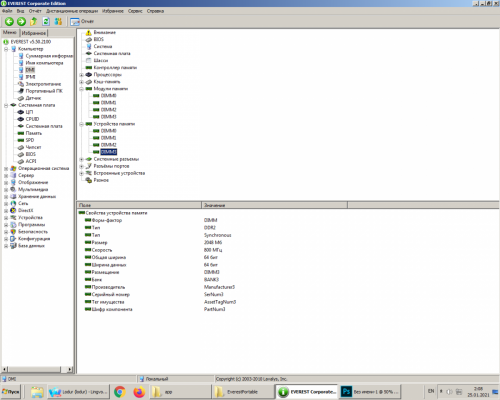The image size is (500, 400).
Task: Select the Имя компьютера item
Action: (44, 63)
